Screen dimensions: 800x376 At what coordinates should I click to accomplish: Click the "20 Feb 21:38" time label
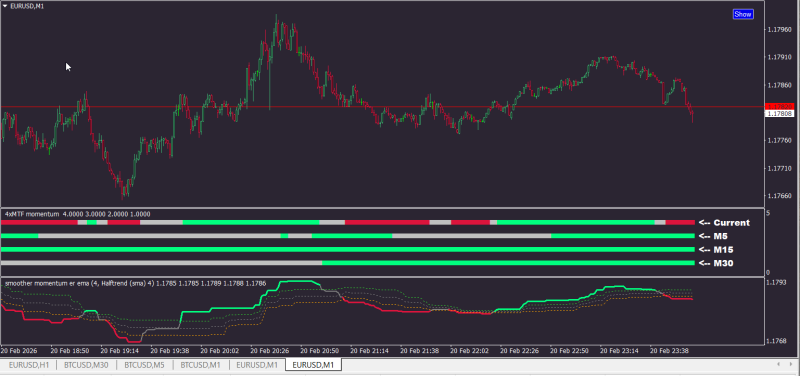420,351
